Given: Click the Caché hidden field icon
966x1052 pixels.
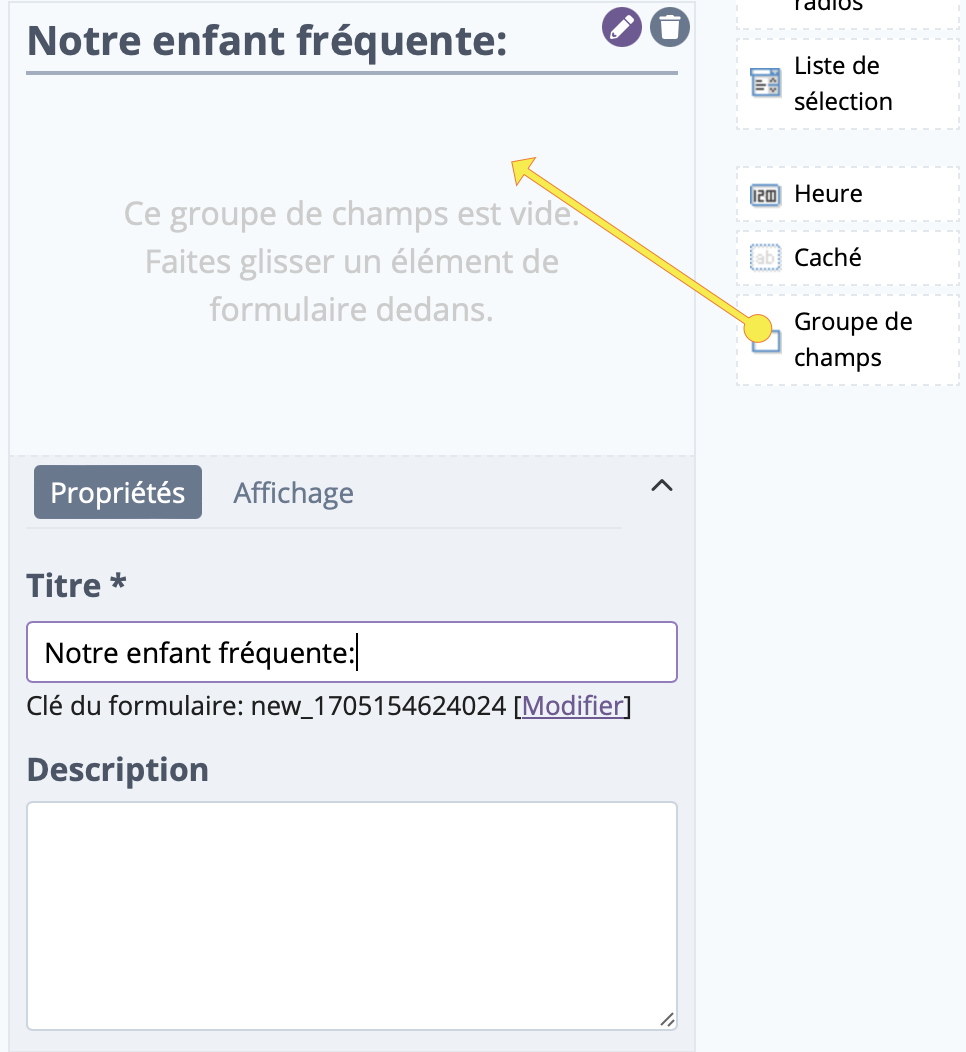Looking at the screenshot, I should click(765, 258).
